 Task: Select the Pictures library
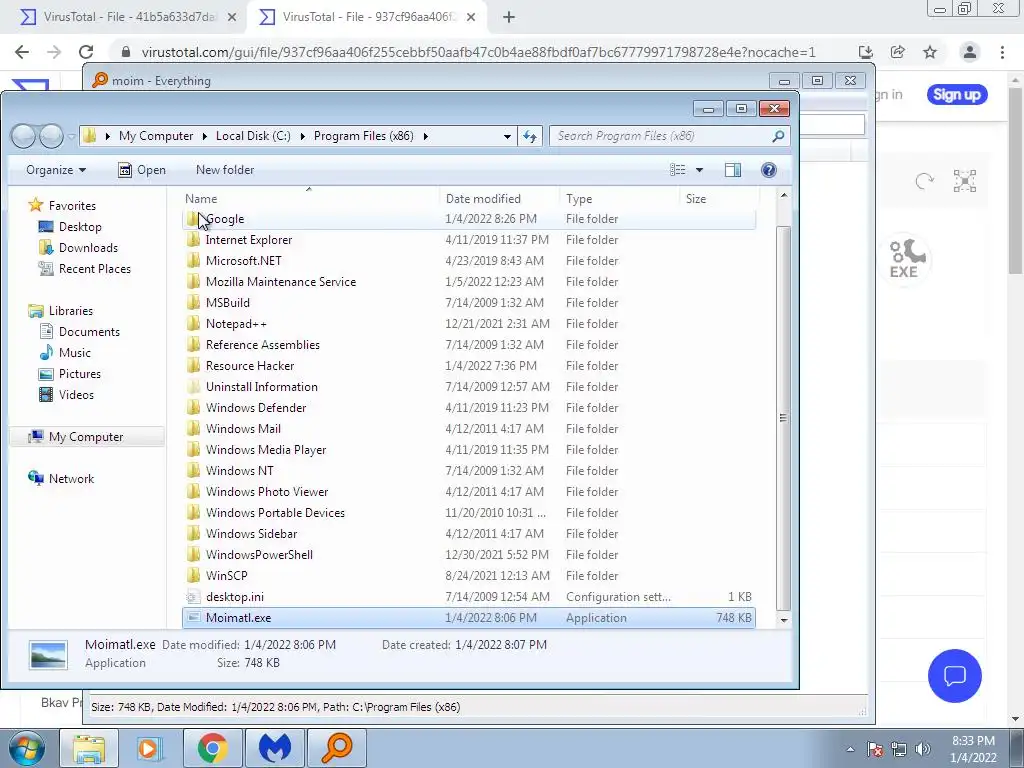(x=80, y=374)
